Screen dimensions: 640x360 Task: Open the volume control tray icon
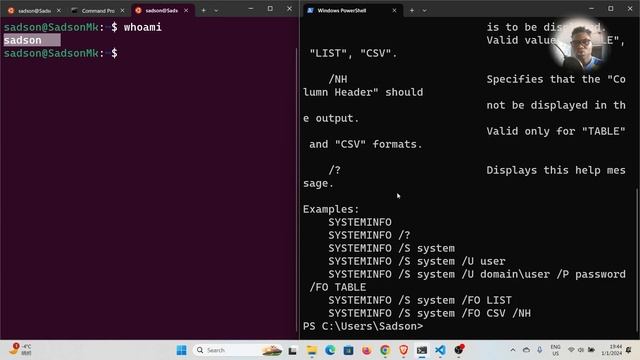coord(581,350)
